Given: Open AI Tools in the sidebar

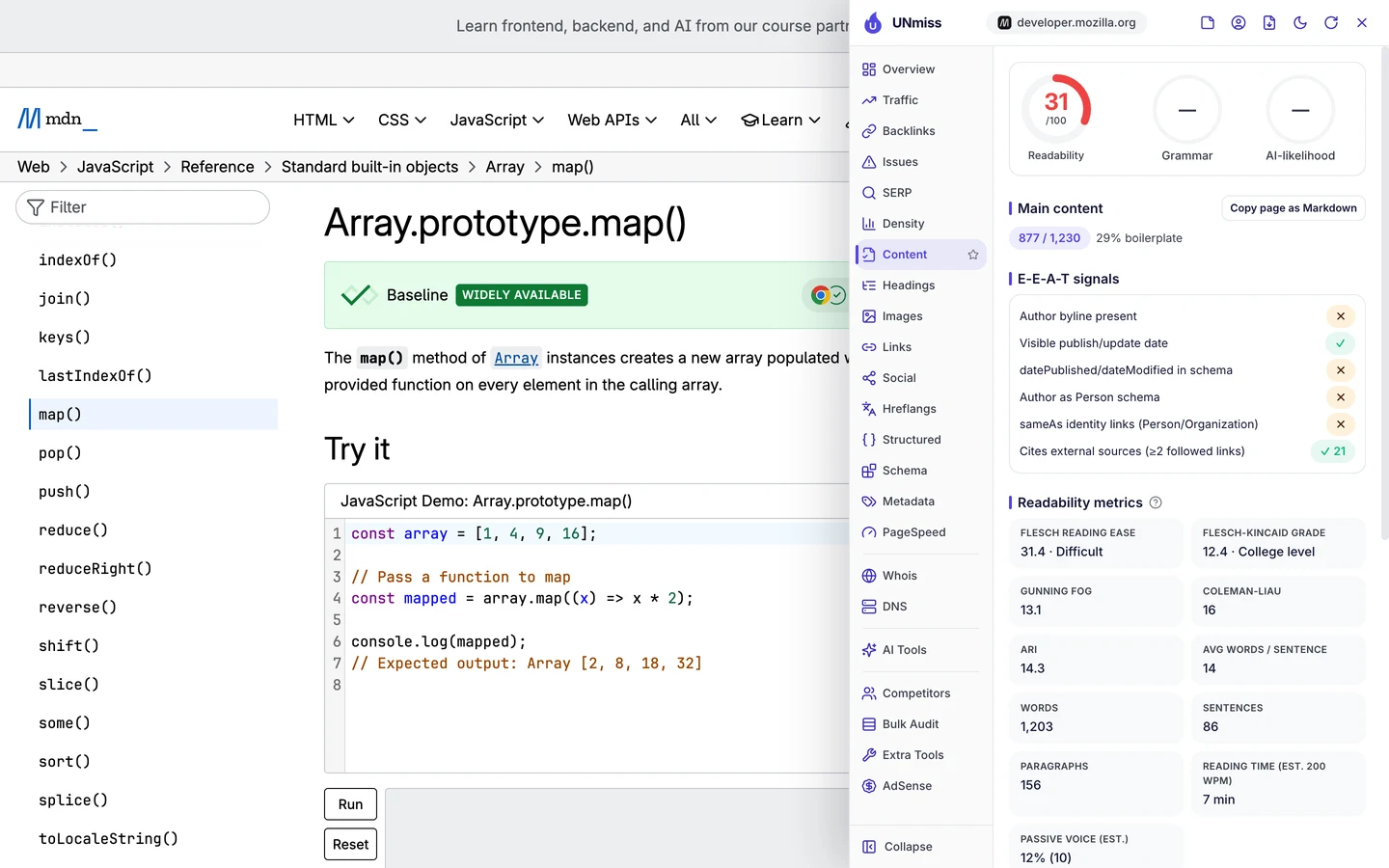Looking at the screenshot, I should click(x=920, y=650).
